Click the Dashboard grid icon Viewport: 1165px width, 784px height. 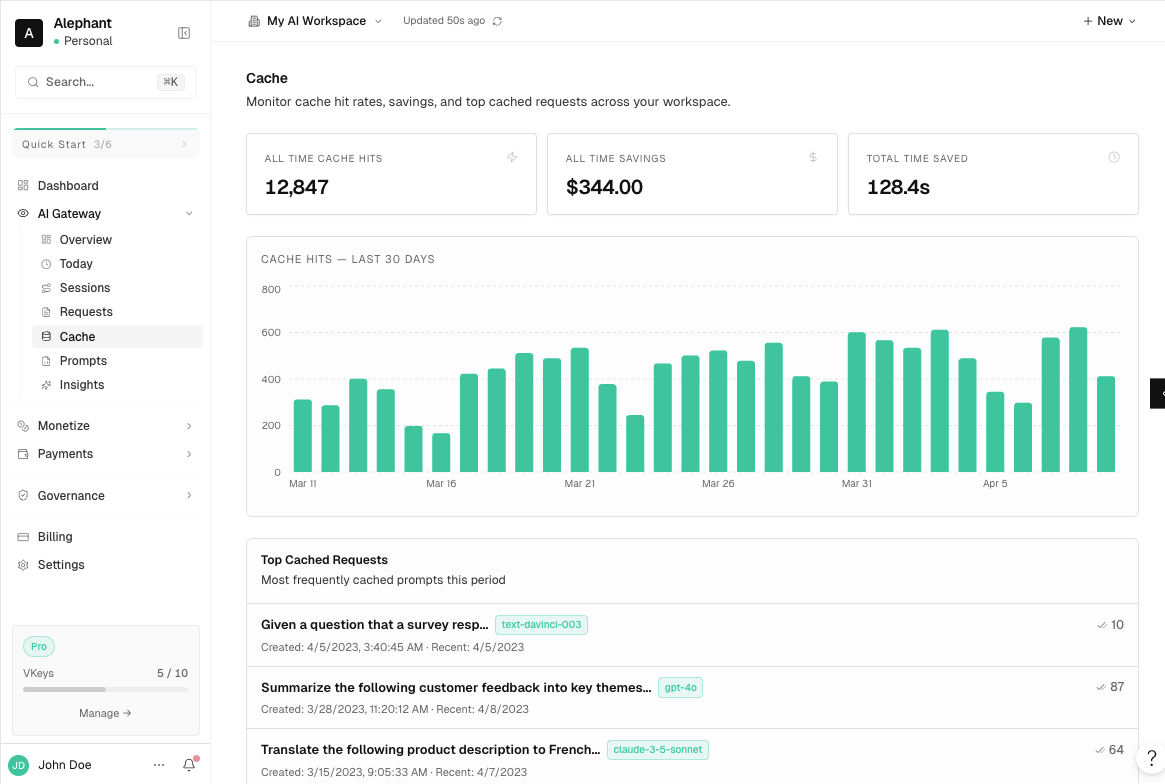[x=23, y=185]
